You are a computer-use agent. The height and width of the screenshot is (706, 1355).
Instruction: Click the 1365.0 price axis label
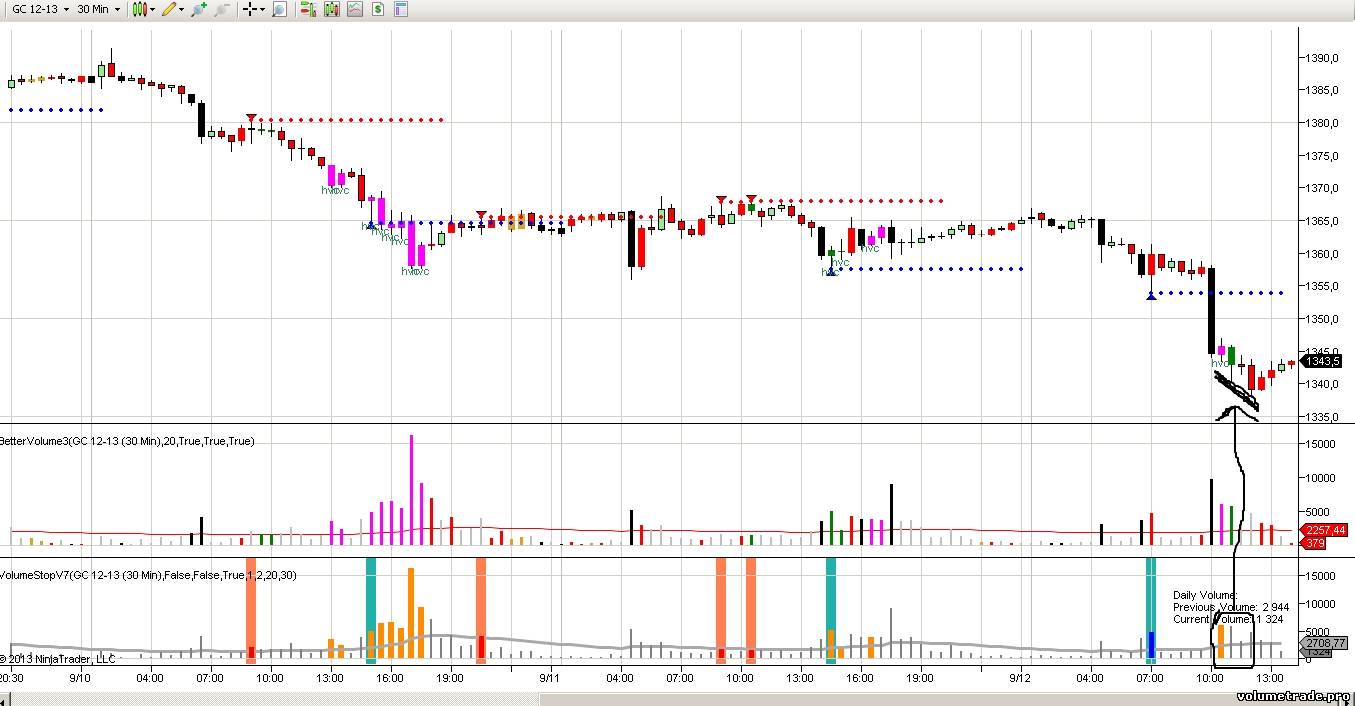tap(1324, 221)
